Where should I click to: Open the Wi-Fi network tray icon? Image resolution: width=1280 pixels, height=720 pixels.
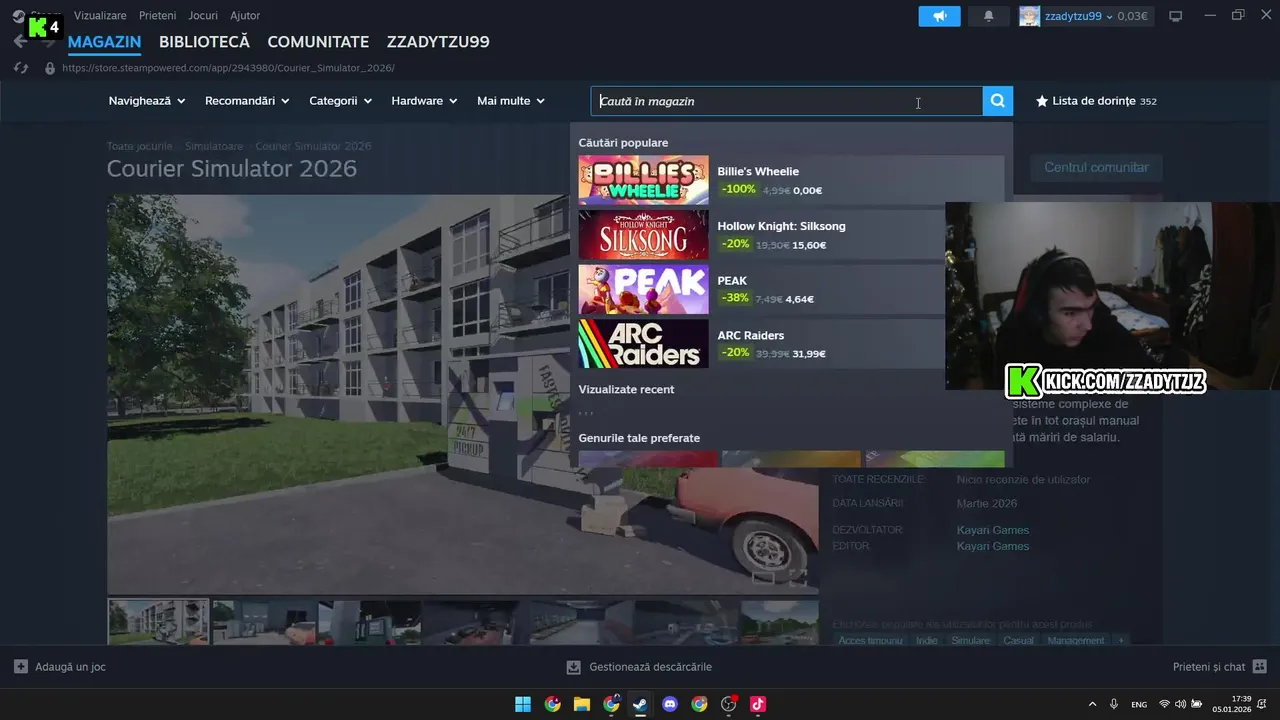[x=1165, y=704]
